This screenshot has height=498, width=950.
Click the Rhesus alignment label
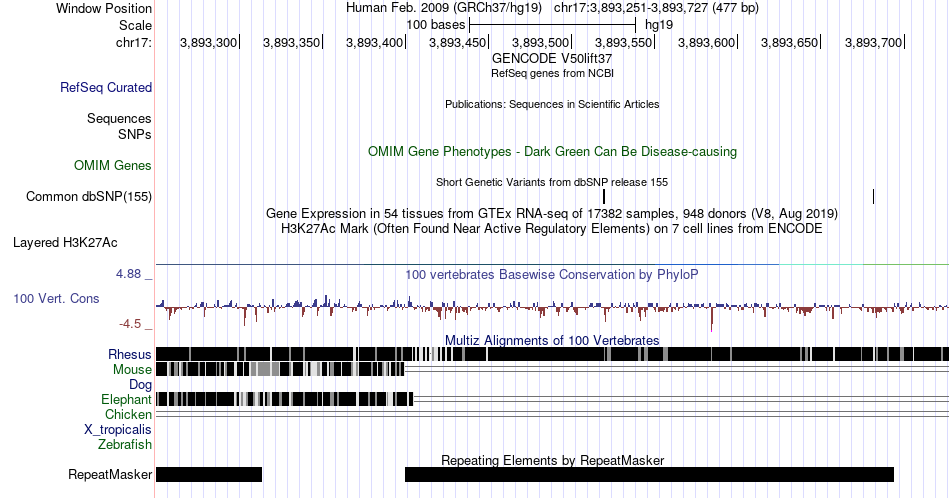[130, 354]
